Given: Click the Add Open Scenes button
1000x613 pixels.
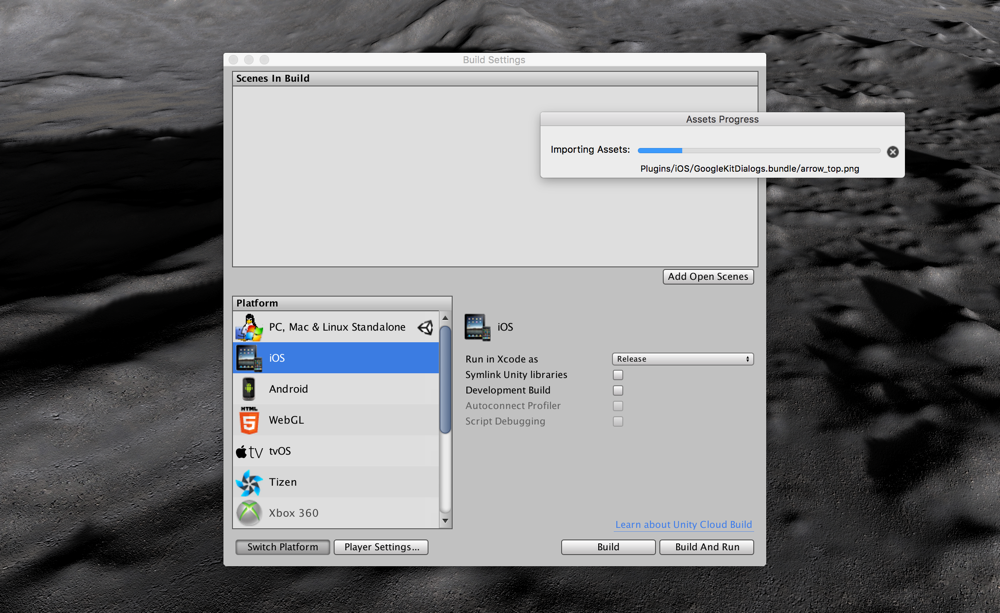Looking at the screenshot, I should point(708,277).
